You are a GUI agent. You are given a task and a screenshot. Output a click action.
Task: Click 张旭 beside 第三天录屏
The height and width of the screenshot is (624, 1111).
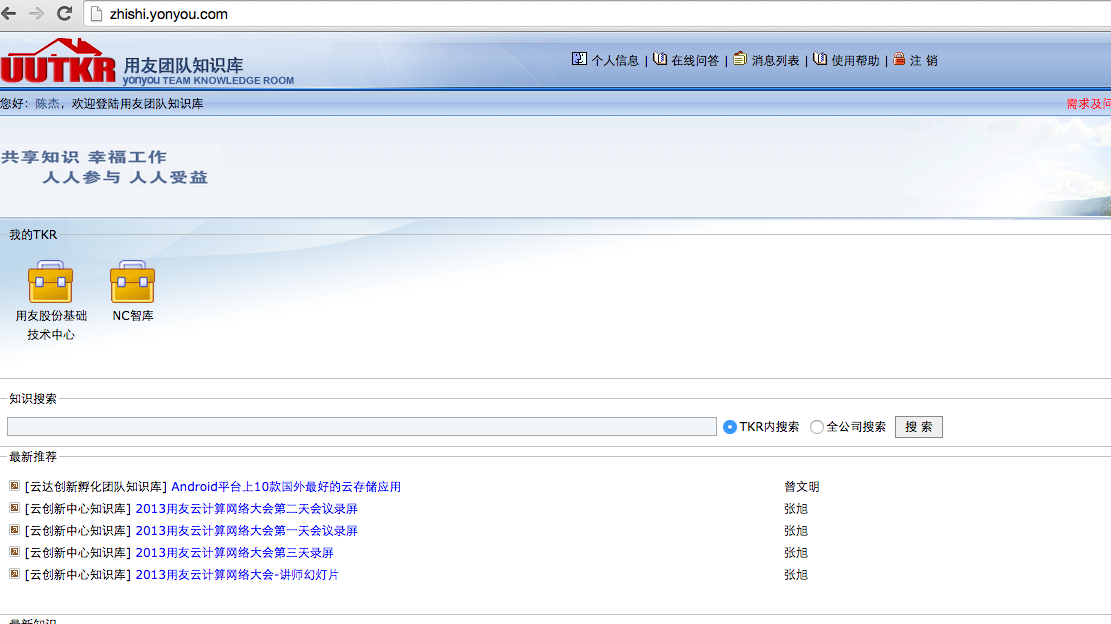tap(796, 552)
